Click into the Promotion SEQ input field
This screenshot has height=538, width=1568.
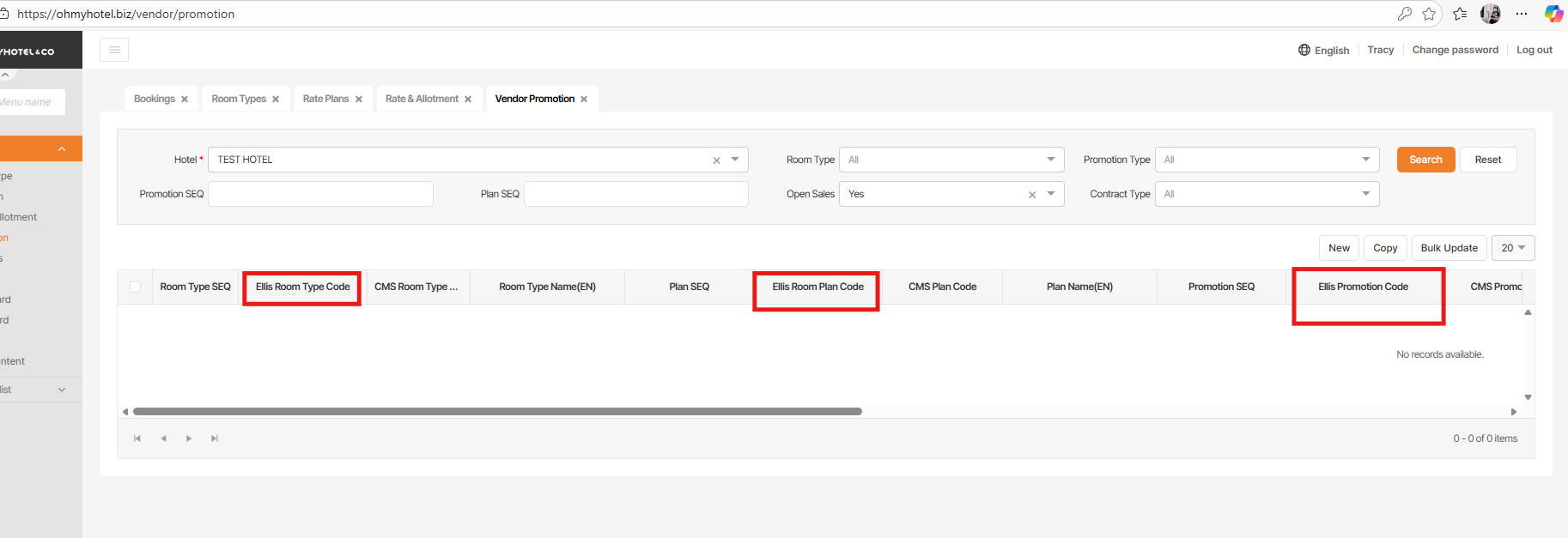(x=320, y=194)
